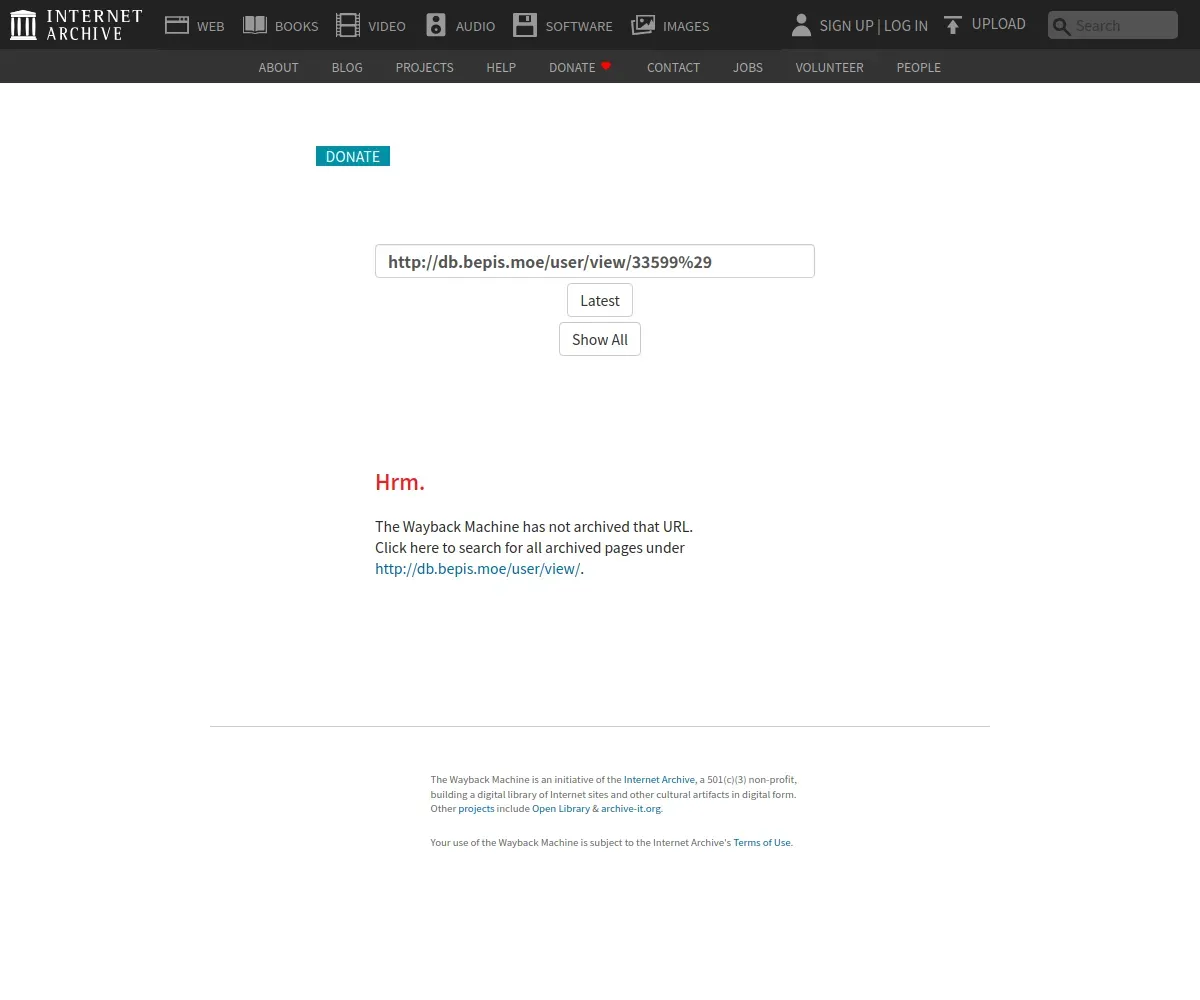Image resolution: width=1200 pixels, height=1000 pixels.
Task: Click the AUDIO text label
Action: click(475, 26)
